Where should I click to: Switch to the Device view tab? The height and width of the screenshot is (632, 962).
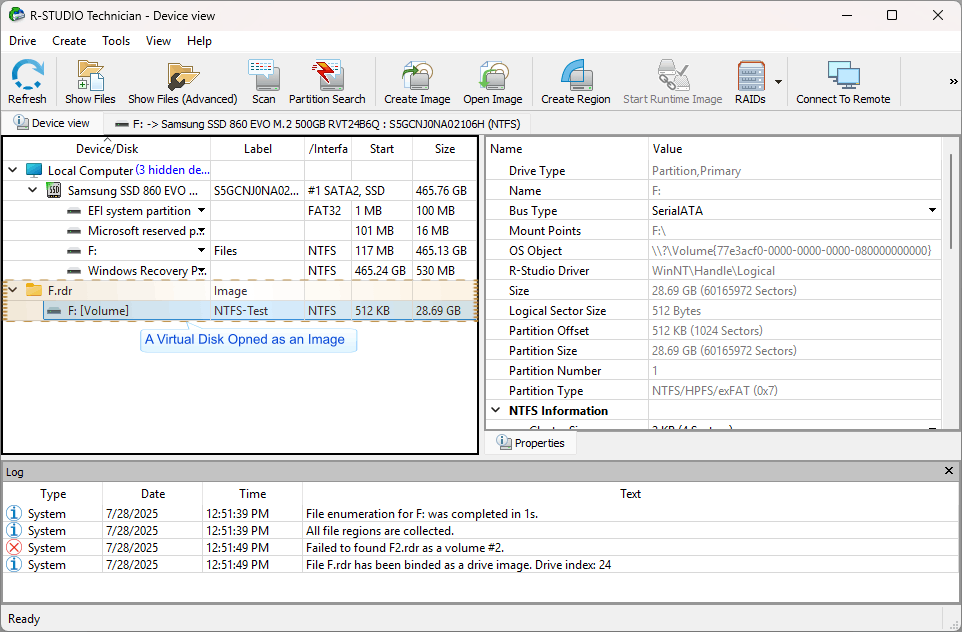[x=52, y=123]
